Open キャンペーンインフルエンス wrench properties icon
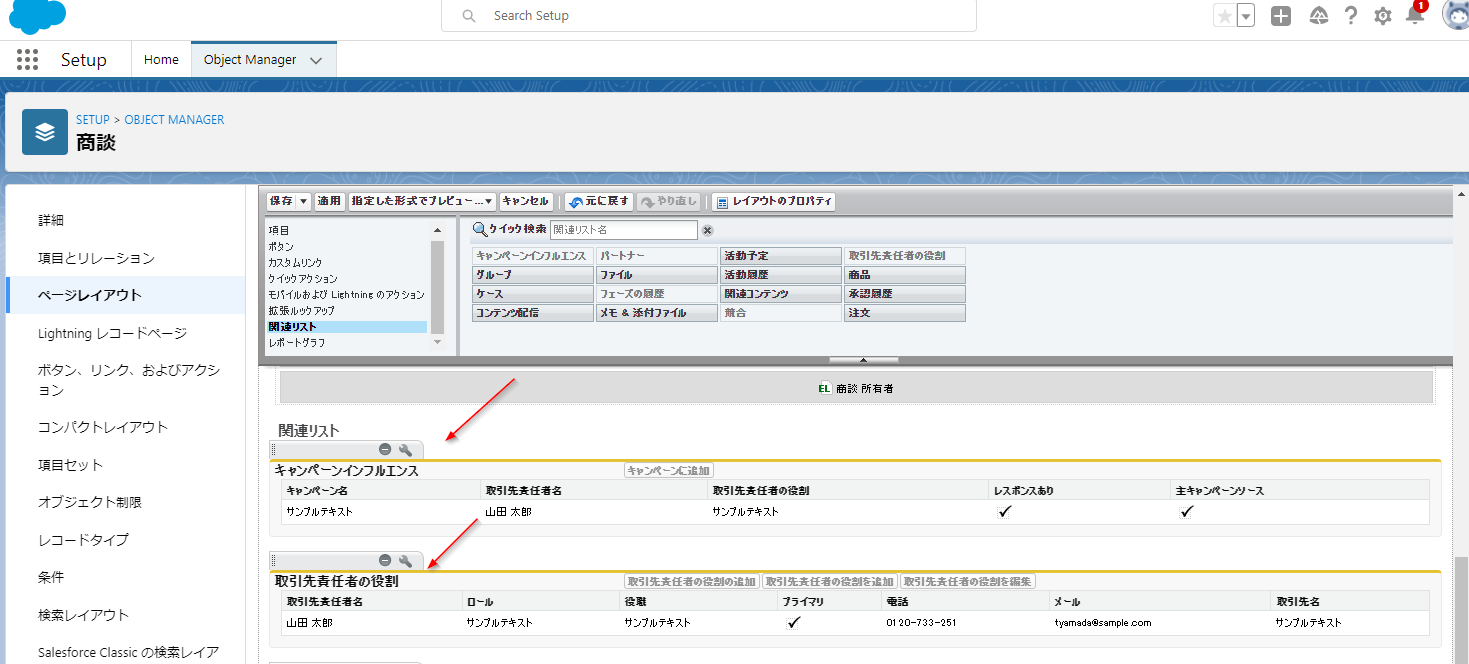1469x664 pixels. coord(405,450)
